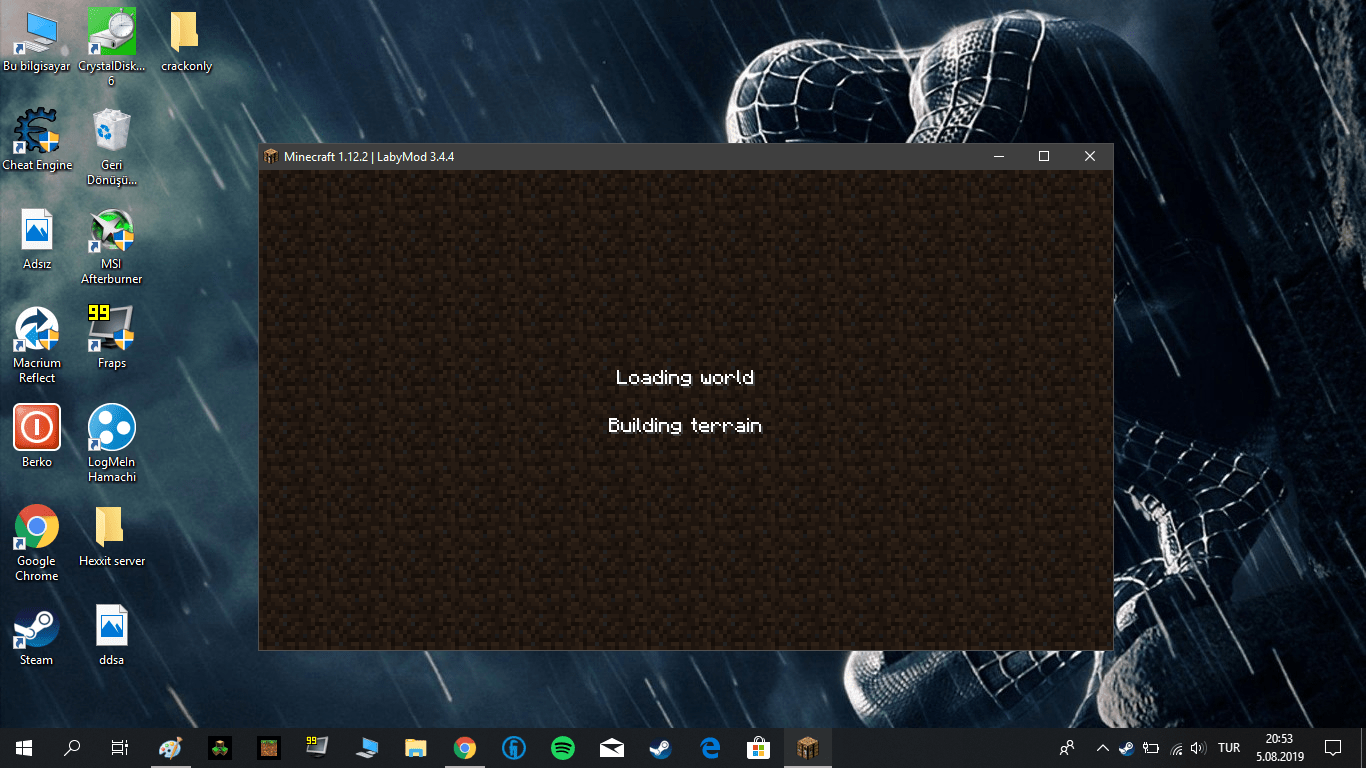
Task: Maximize the Minecraft 1.12.2 window
Action: point(1044,156)
